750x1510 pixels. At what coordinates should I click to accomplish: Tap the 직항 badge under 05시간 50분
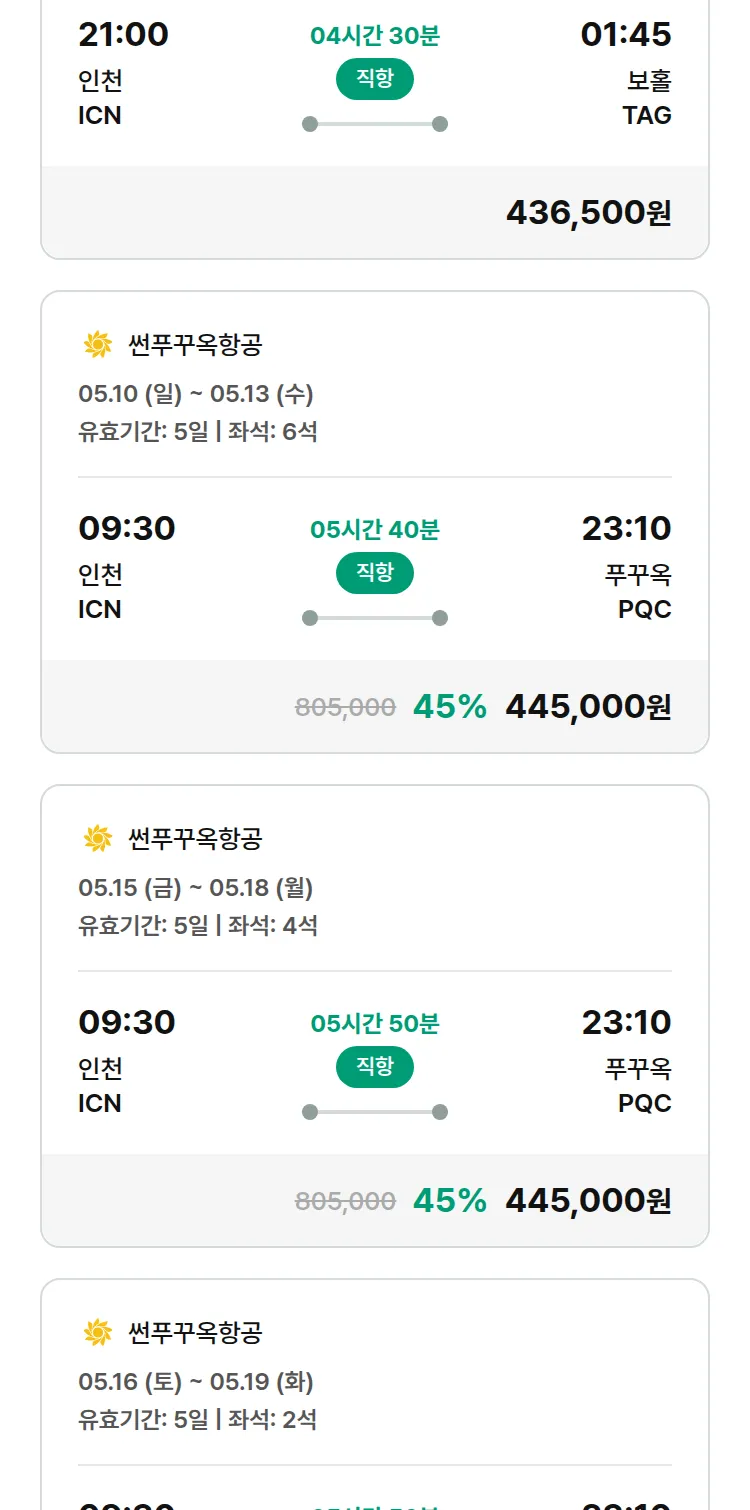click(x=375, y=1067)
